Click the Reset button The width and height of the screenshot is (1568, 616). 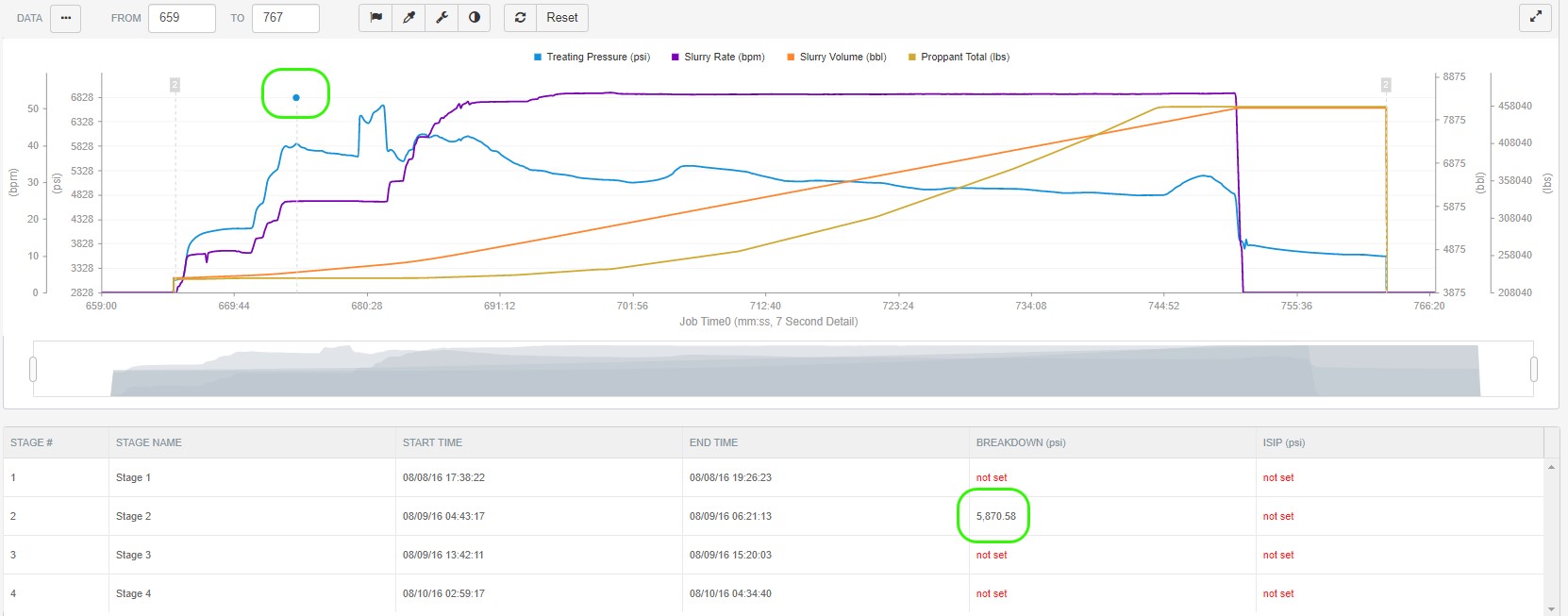[561, 18]
